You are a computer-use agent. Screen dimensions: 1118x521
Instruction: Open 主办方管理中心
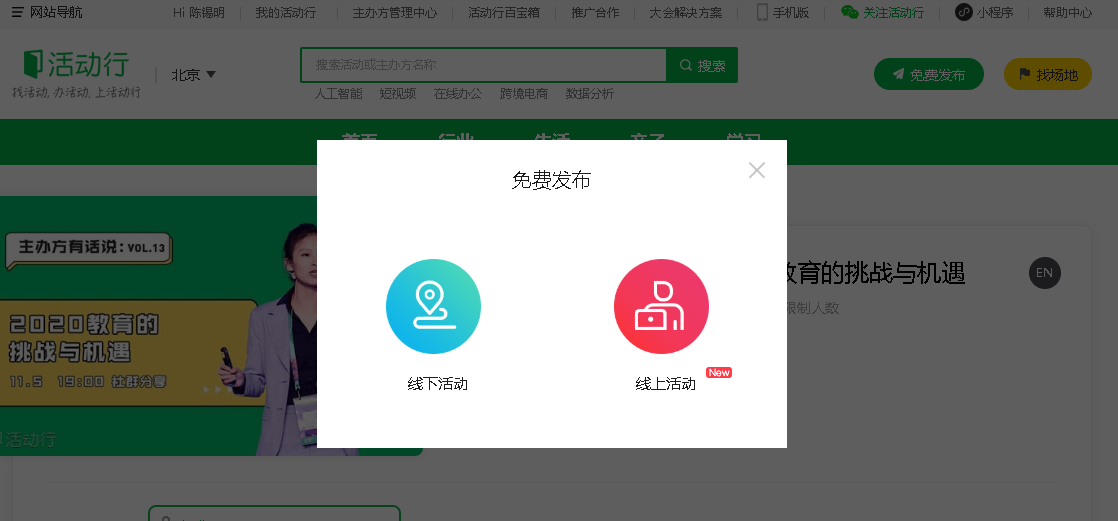(x=394, y=13)
